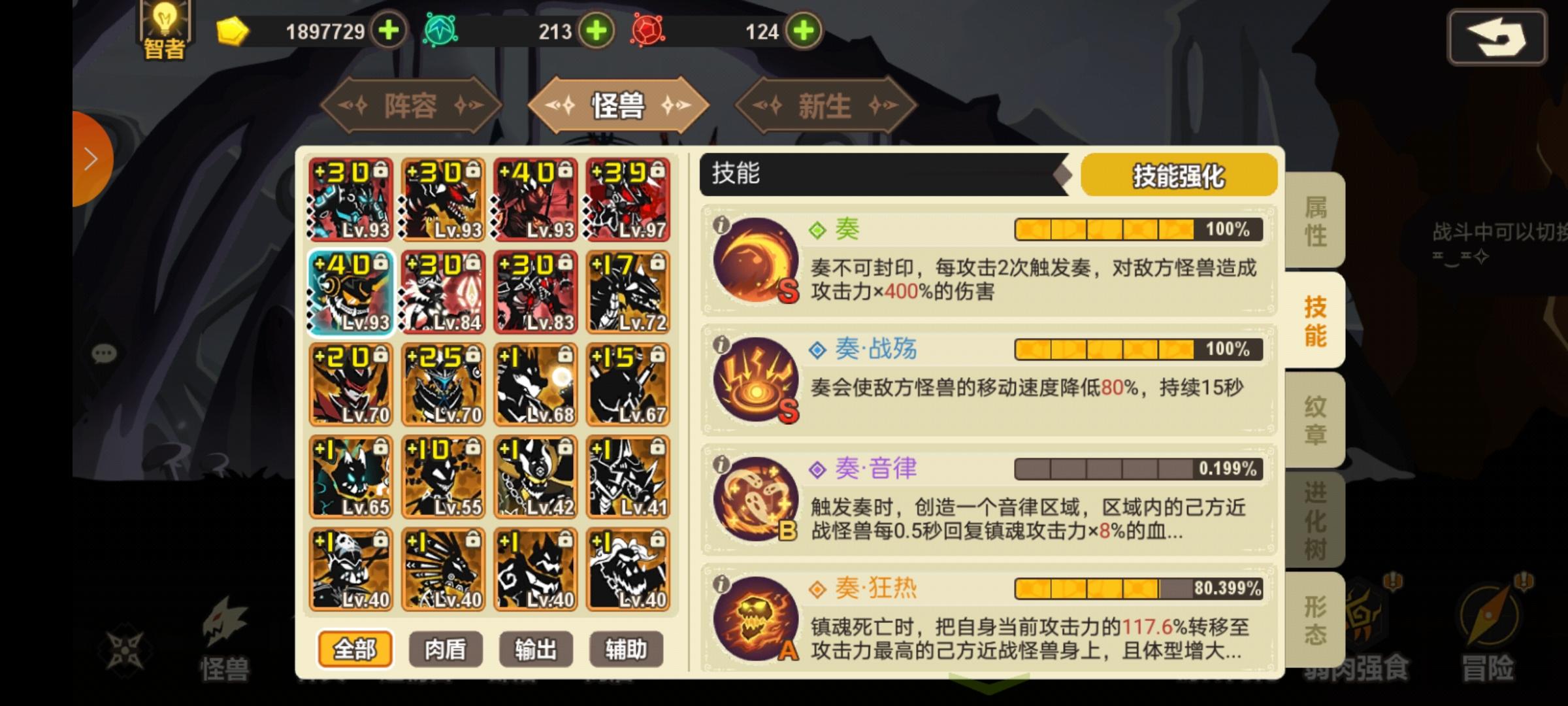The width and height of the screenshot is (1568, 706).
Task: Switch to the 新生 tab
Action: (825, 105)
